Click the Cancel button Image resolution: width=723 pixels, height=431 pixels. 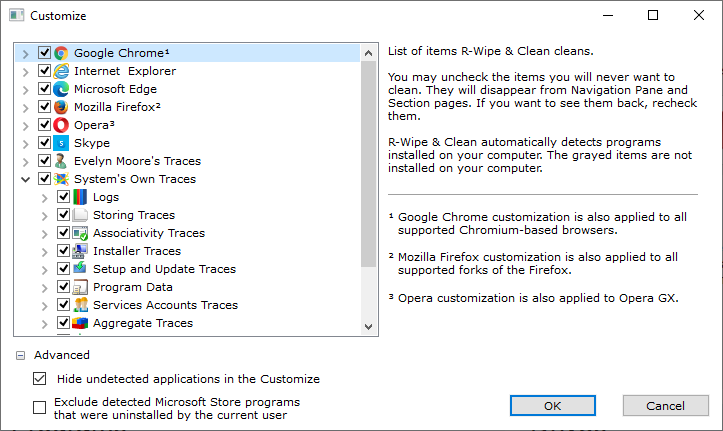tap(665, 406)
